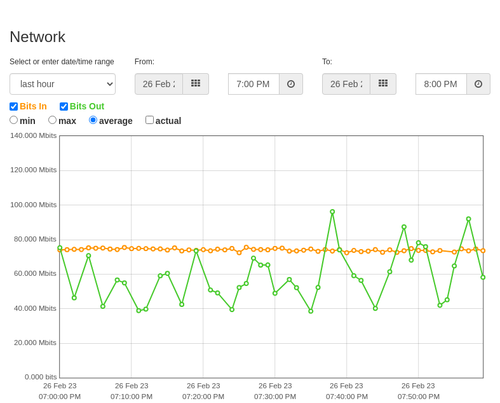
Task: Click the From: label
Action: (144, 62)
